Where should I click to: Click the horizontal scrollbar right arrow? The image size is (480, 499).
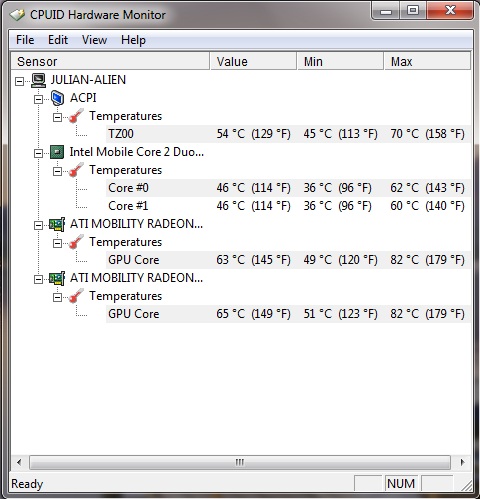(462, 462)
